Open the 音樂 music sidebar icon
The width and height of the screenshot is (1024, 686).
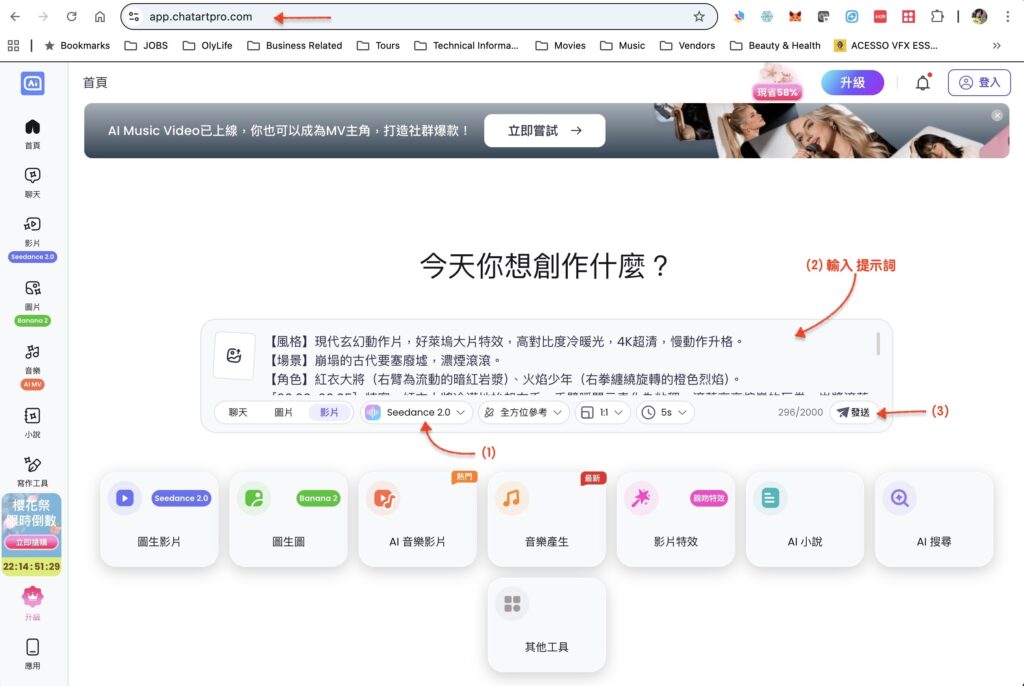tap(32, 352)
